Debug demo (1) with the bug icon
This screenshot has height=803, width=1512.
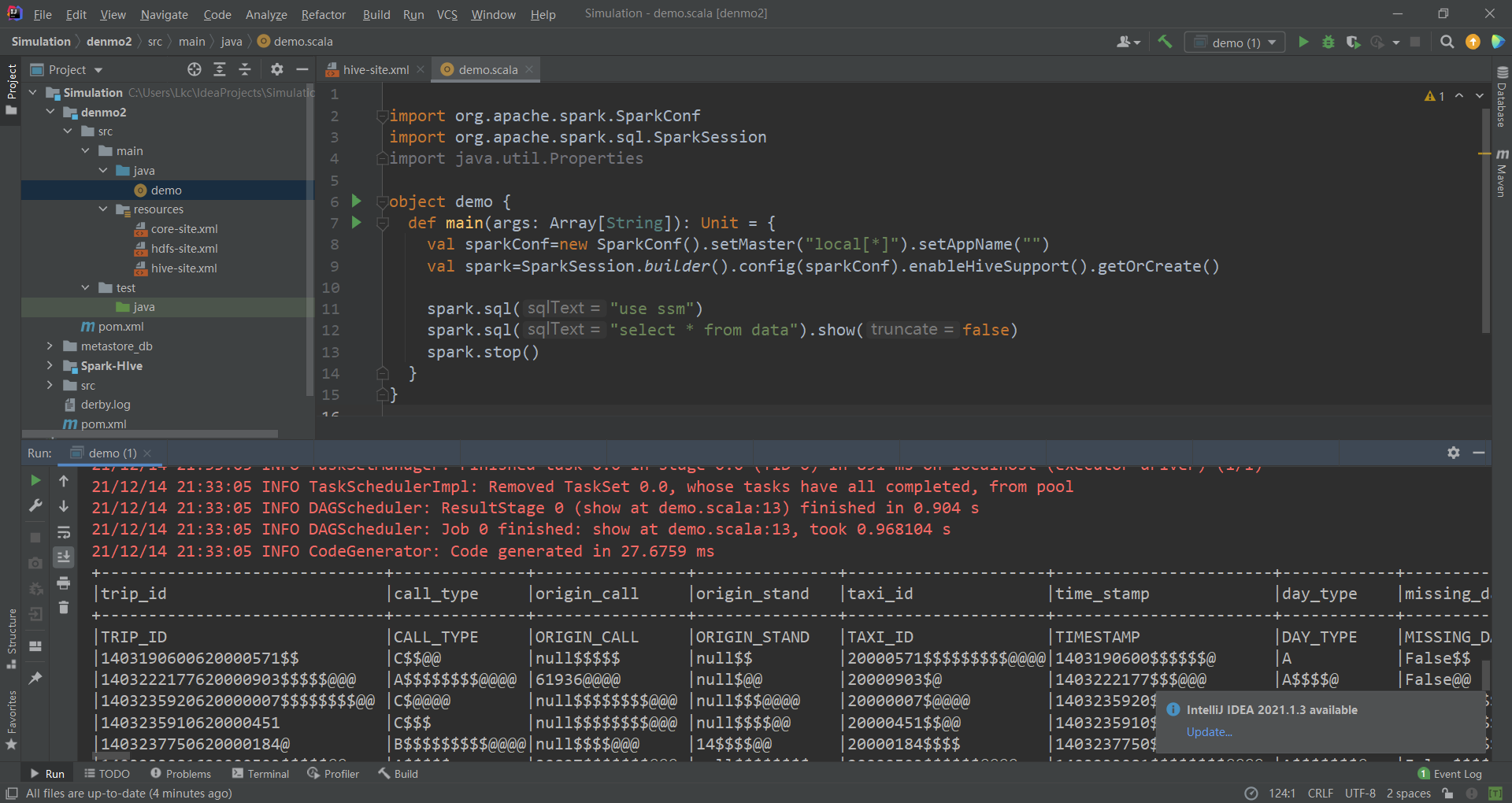pos(1329,42)
